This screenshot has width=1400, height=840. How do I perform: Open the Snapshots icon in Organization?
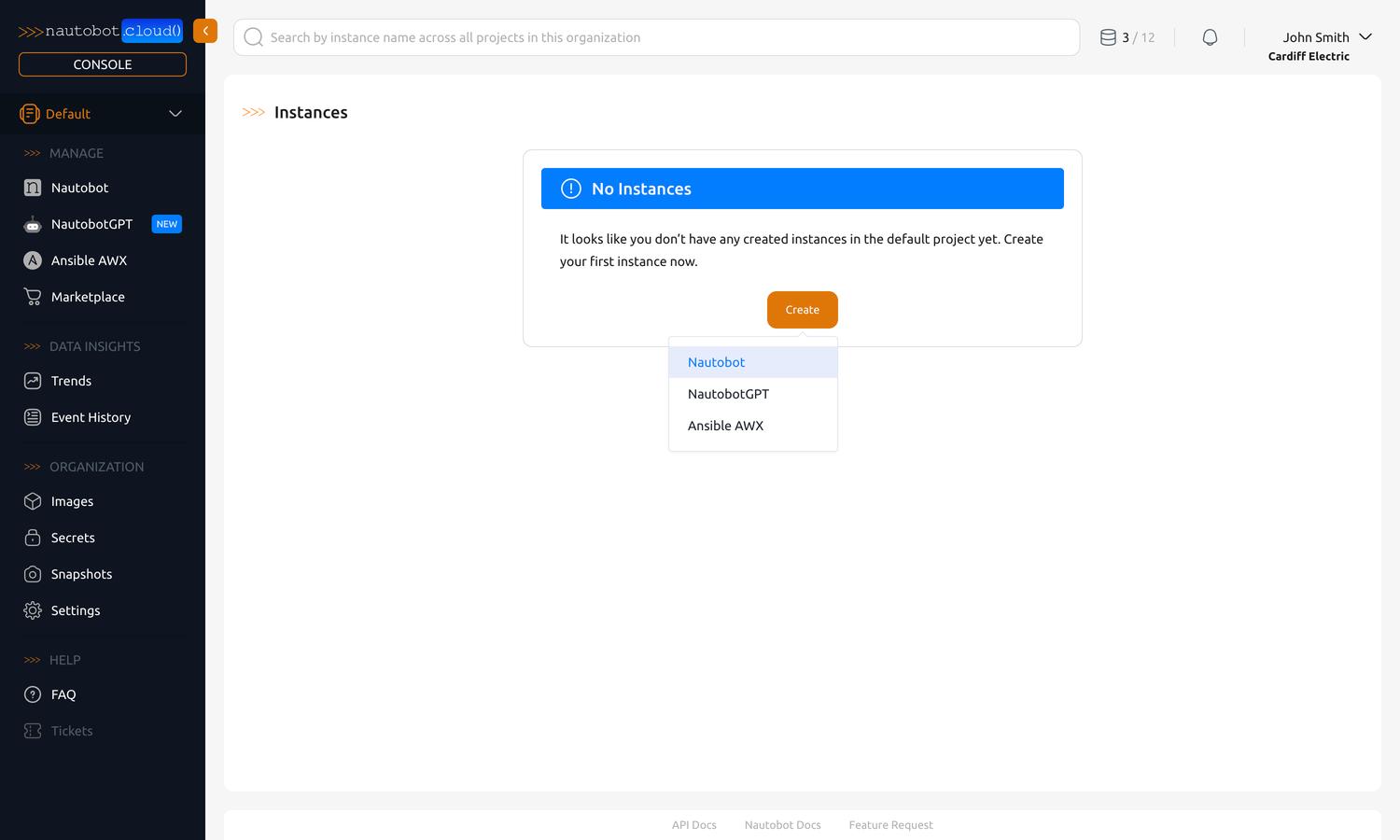tap(31, 574)
